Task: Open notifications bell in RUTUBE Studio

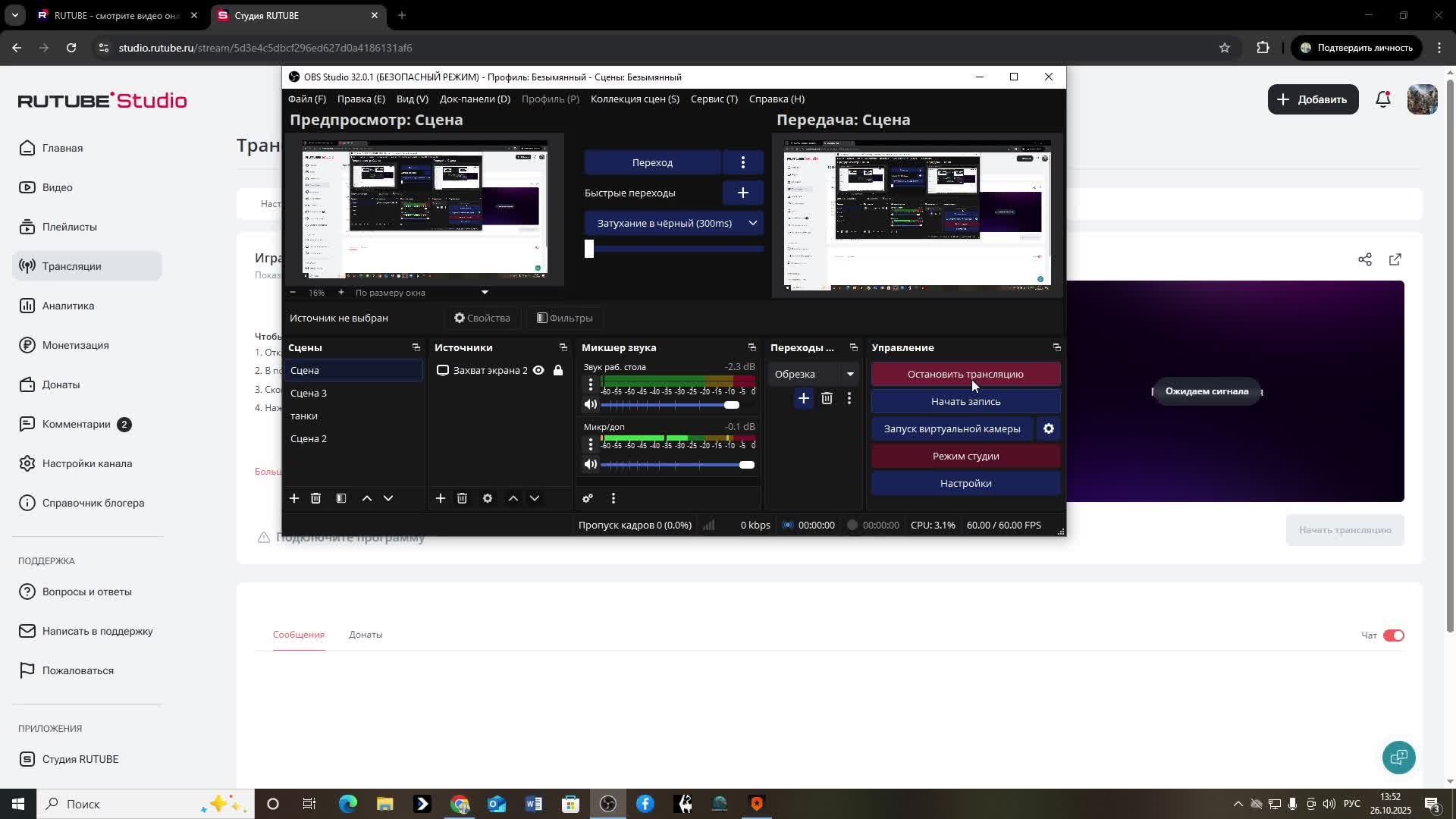Action: 1383,99
